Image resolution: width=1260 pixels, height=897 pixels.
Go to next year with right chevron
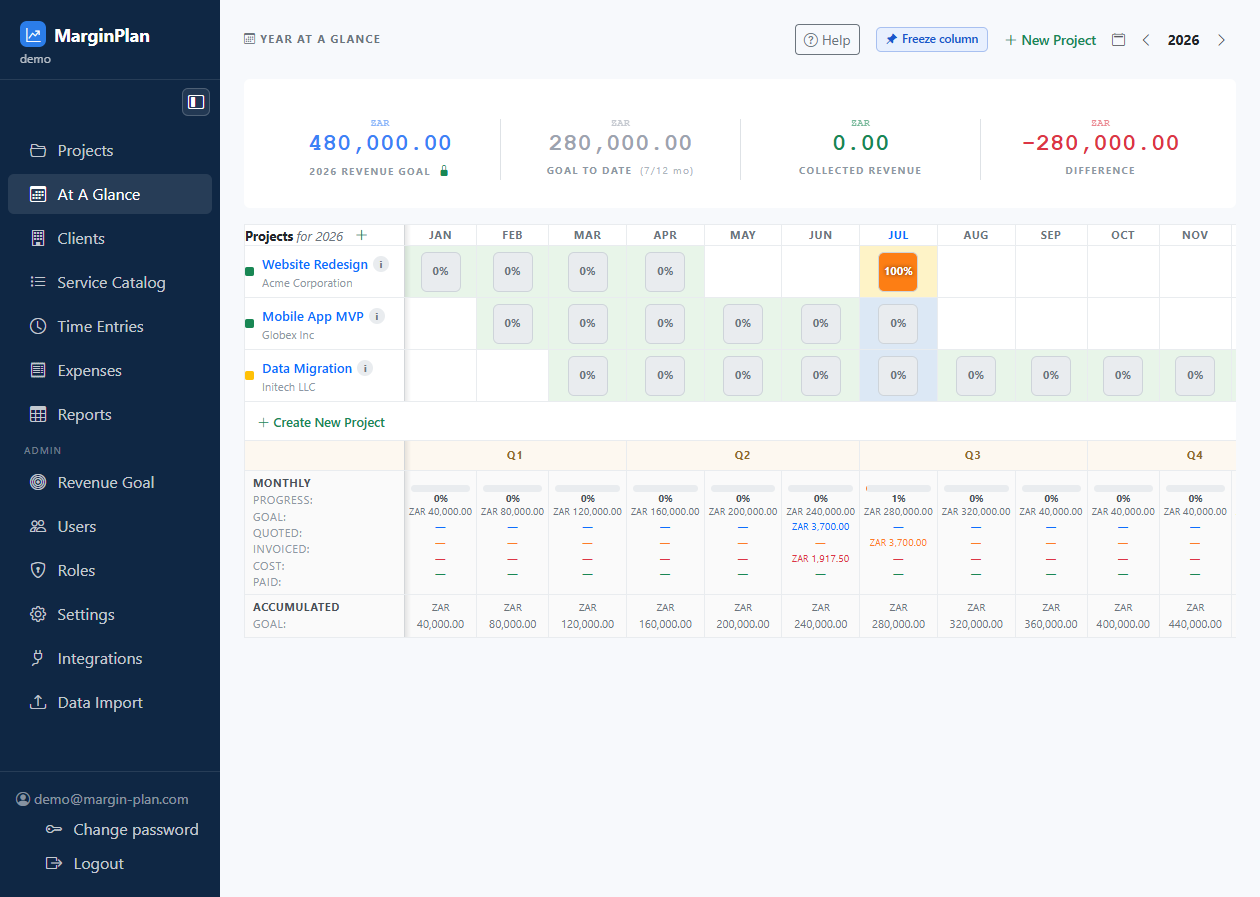coord(1221,40)
